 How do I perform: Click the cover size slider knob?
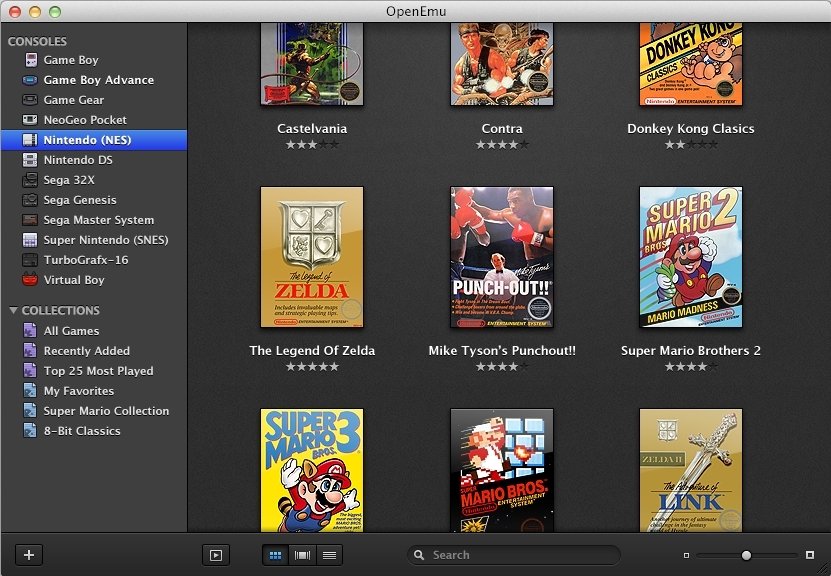(746, 555)
